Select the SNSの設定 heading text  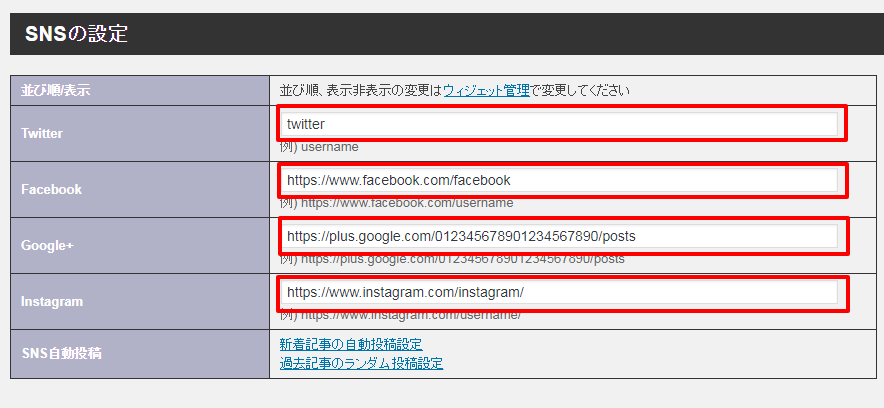[x=77, y=34]
